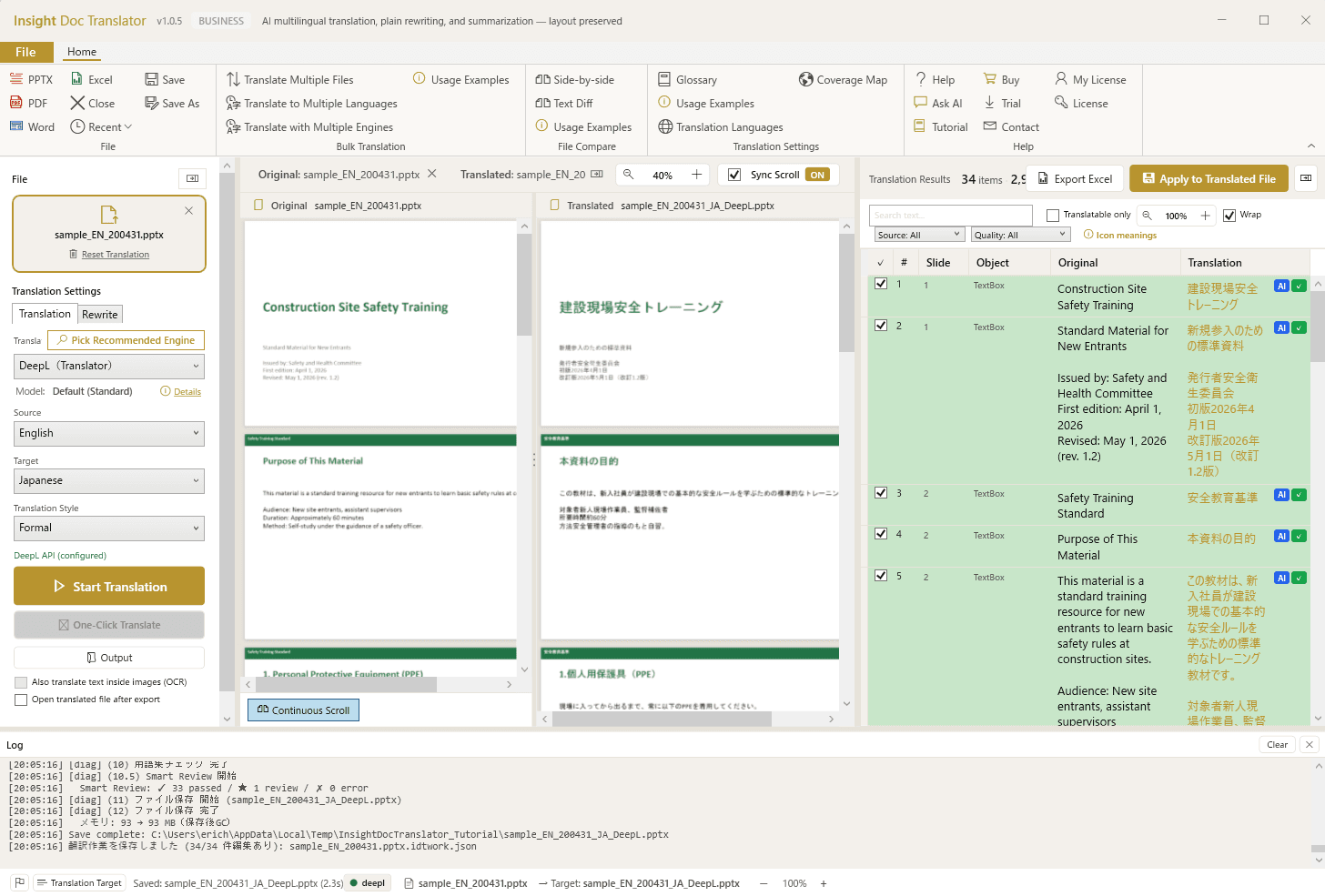Select the Home ribbon tab
1325x896 pixels.
(82, 52)
